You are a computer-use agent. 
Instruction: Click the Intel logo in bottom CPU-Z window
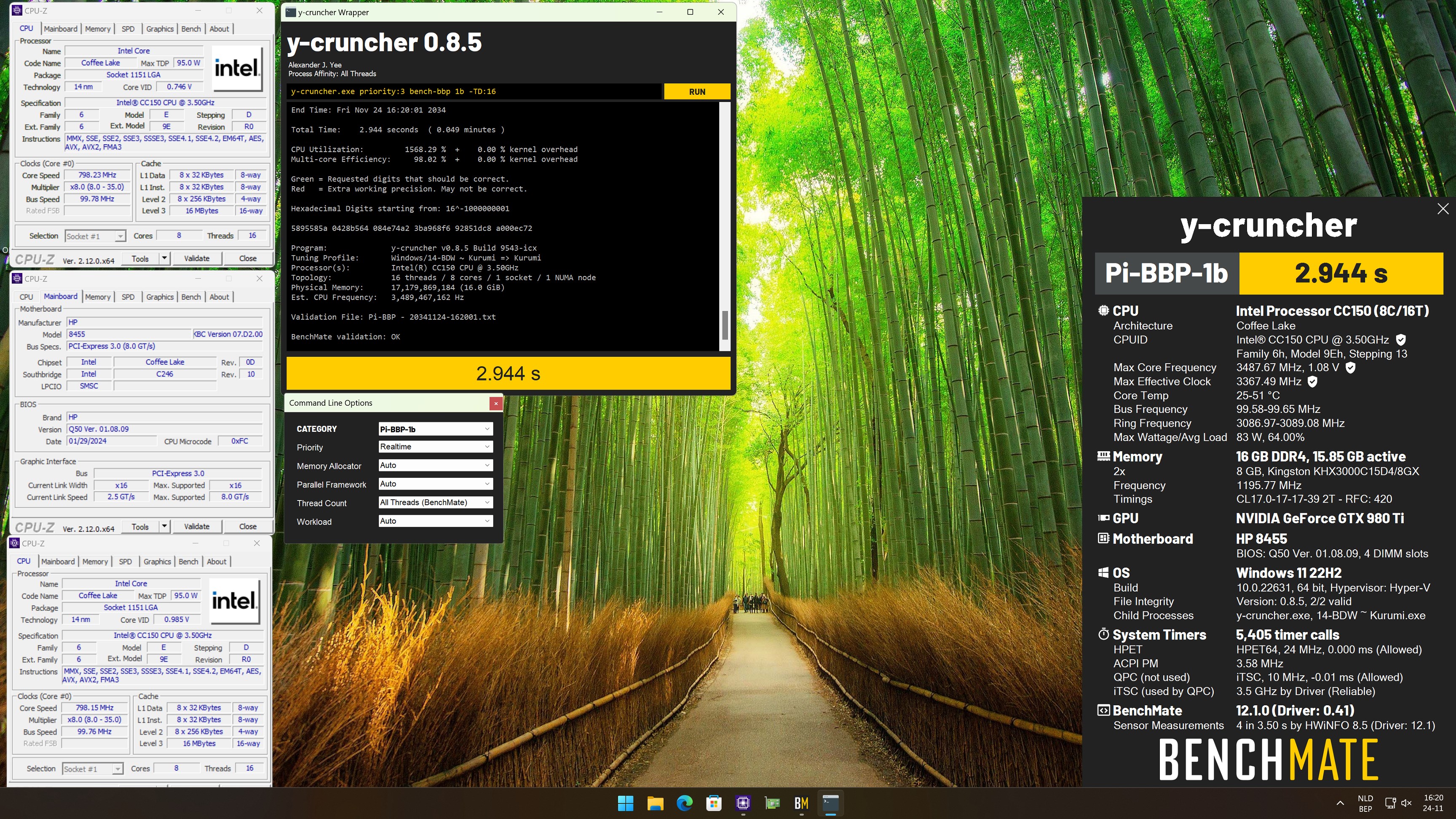tap(235, 601)
